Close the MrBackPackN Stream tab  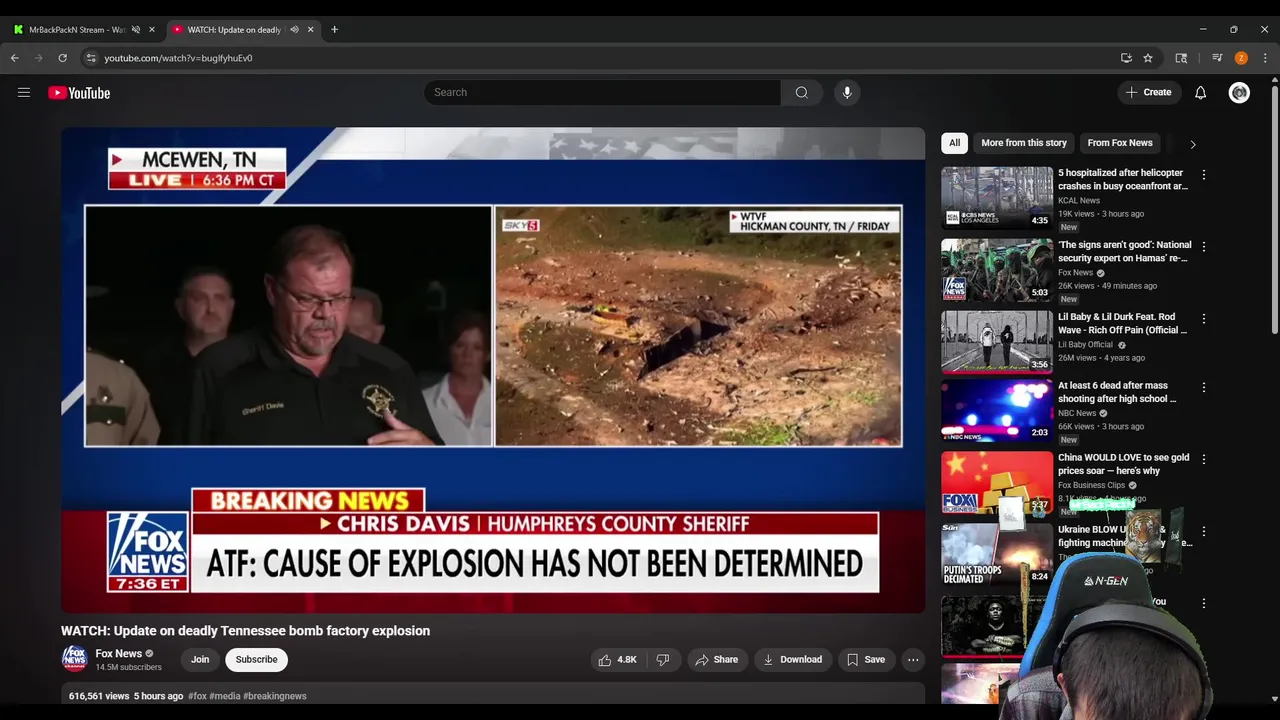[152, 30]
